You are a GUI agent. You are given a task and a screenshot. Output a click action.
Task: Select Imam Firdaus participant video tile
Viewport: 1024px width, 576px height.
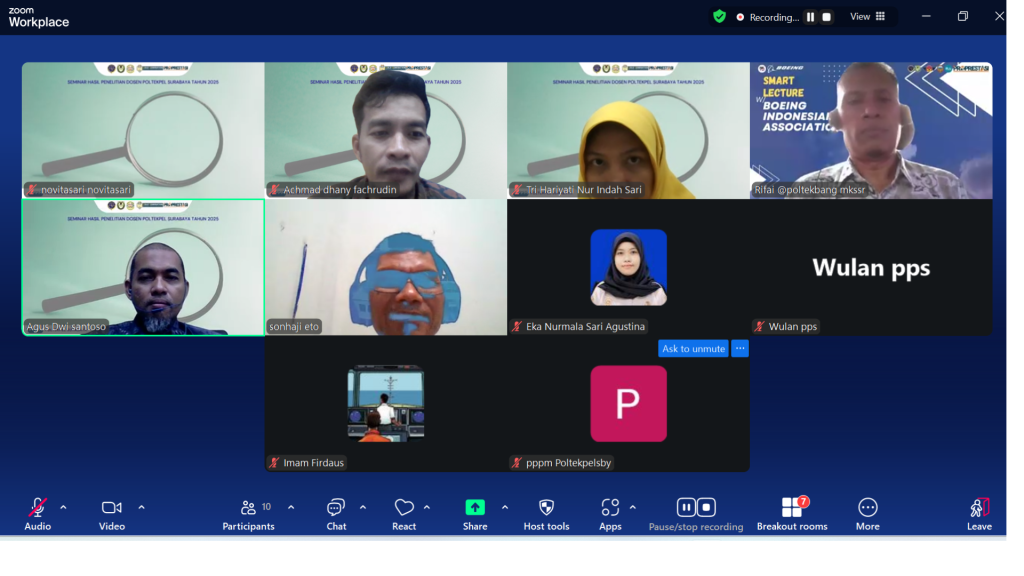[386, 404]
